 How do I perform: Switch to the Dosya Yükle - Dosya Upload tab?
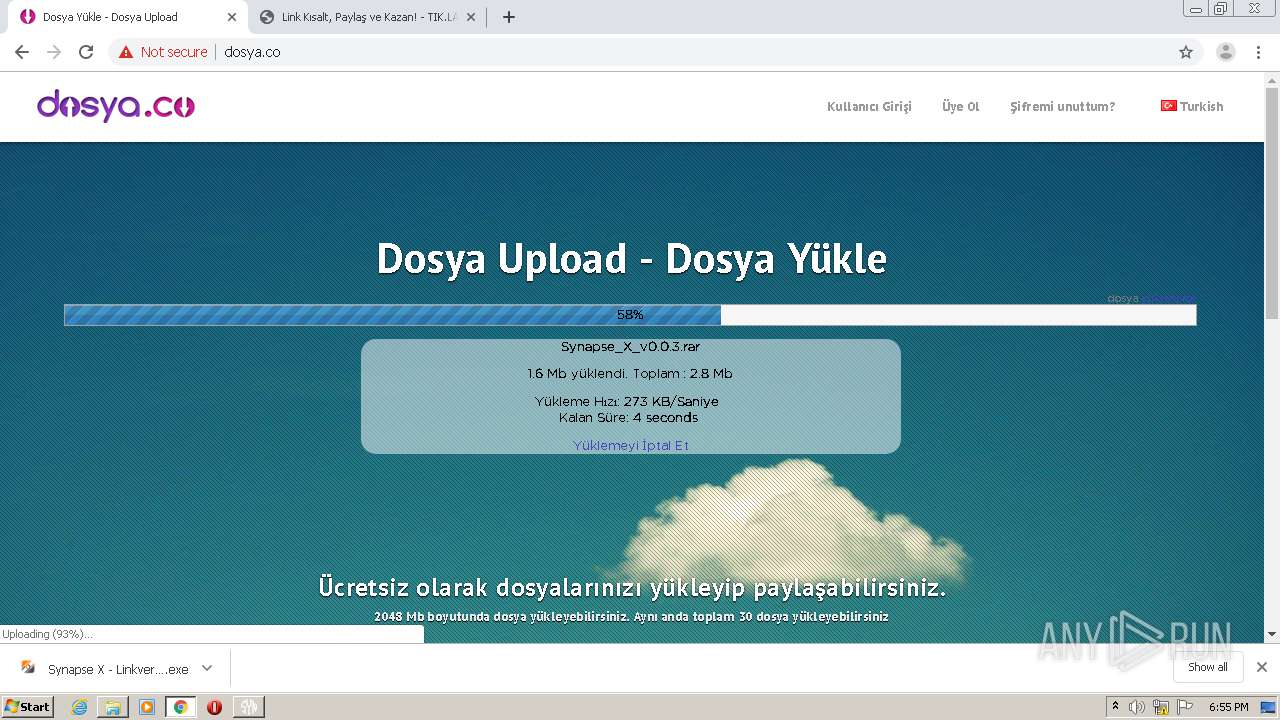(125, 17)
